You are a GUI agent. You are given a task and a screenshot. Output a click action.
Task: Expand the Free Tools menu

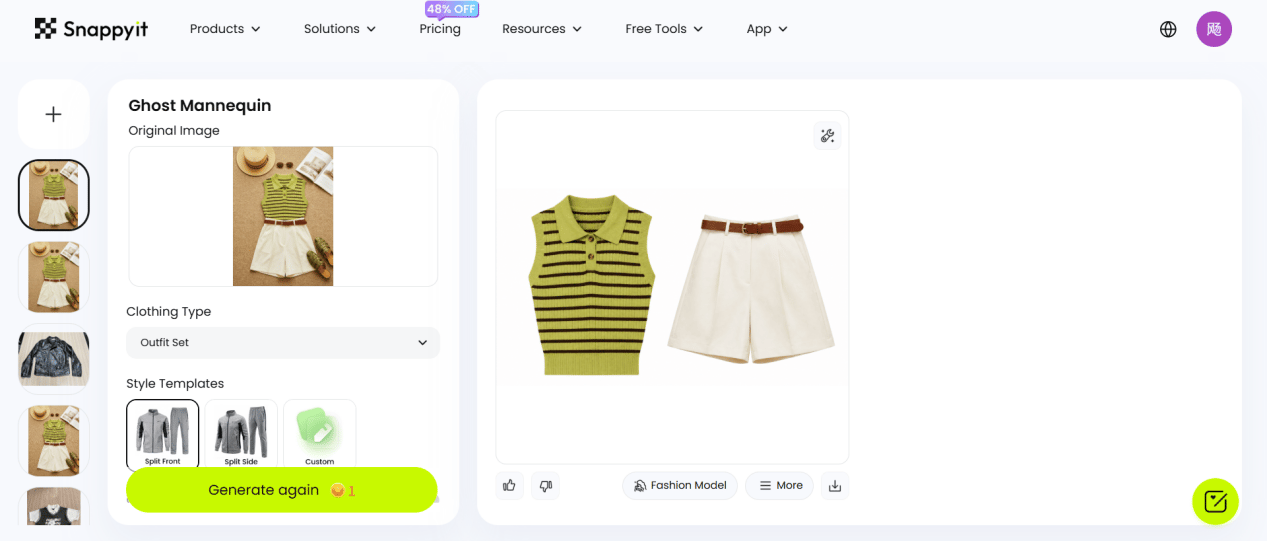(664, 29)
